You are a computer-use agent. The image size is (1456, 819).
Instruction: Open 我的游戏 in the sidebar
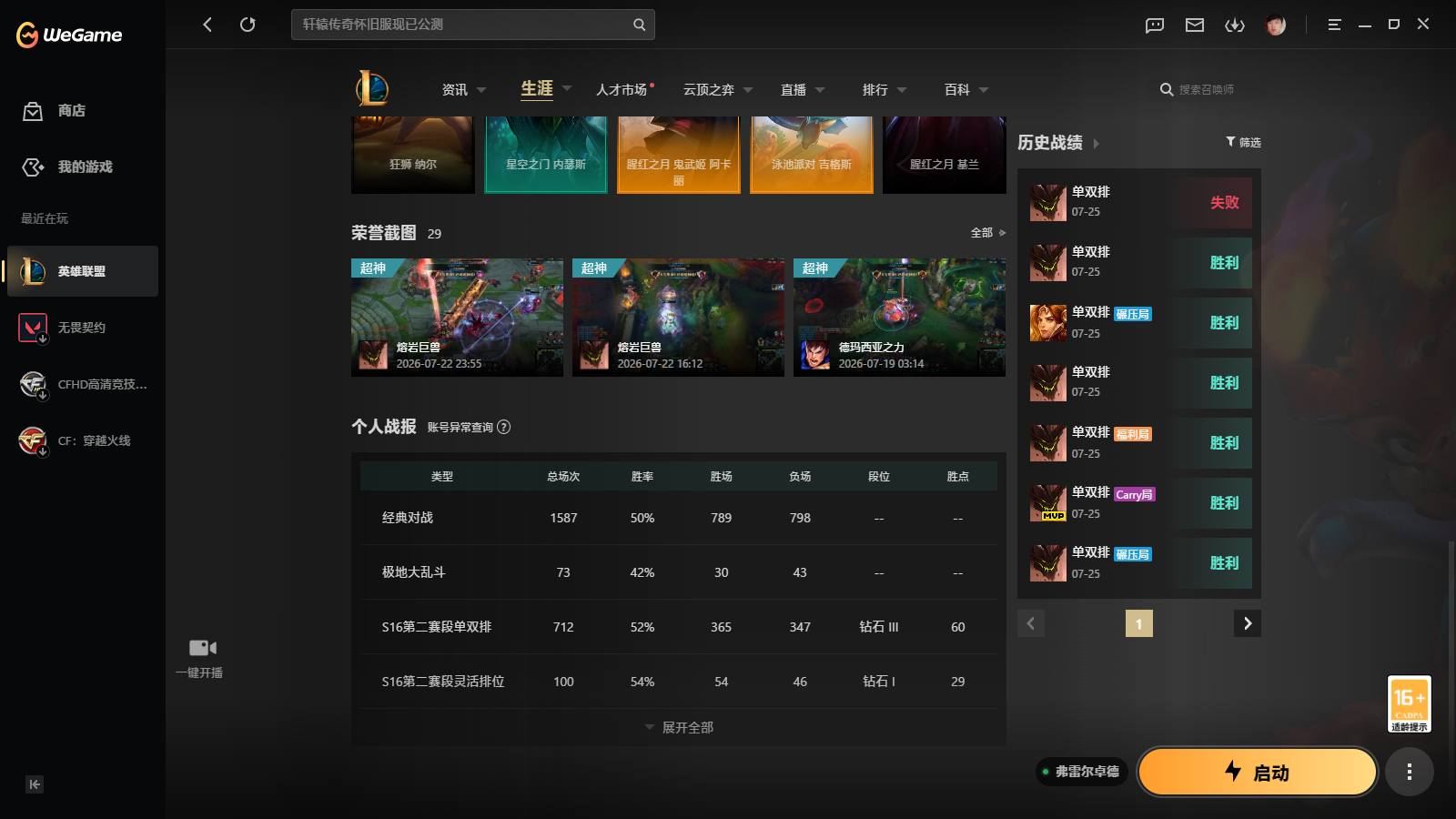(82, 167)
